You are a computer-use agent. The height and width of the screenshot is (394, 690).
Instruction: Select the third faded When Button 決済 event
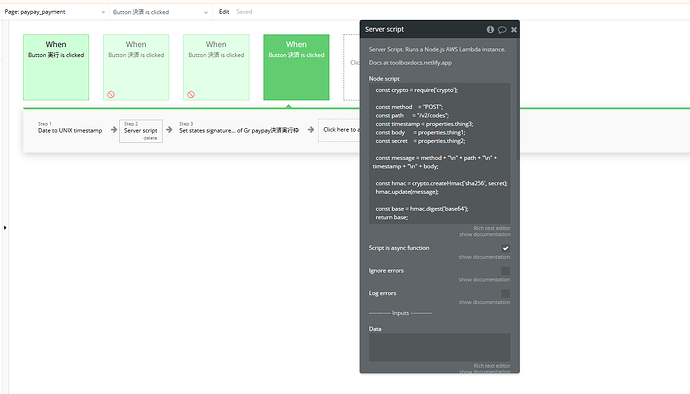(x=216, y=67)
